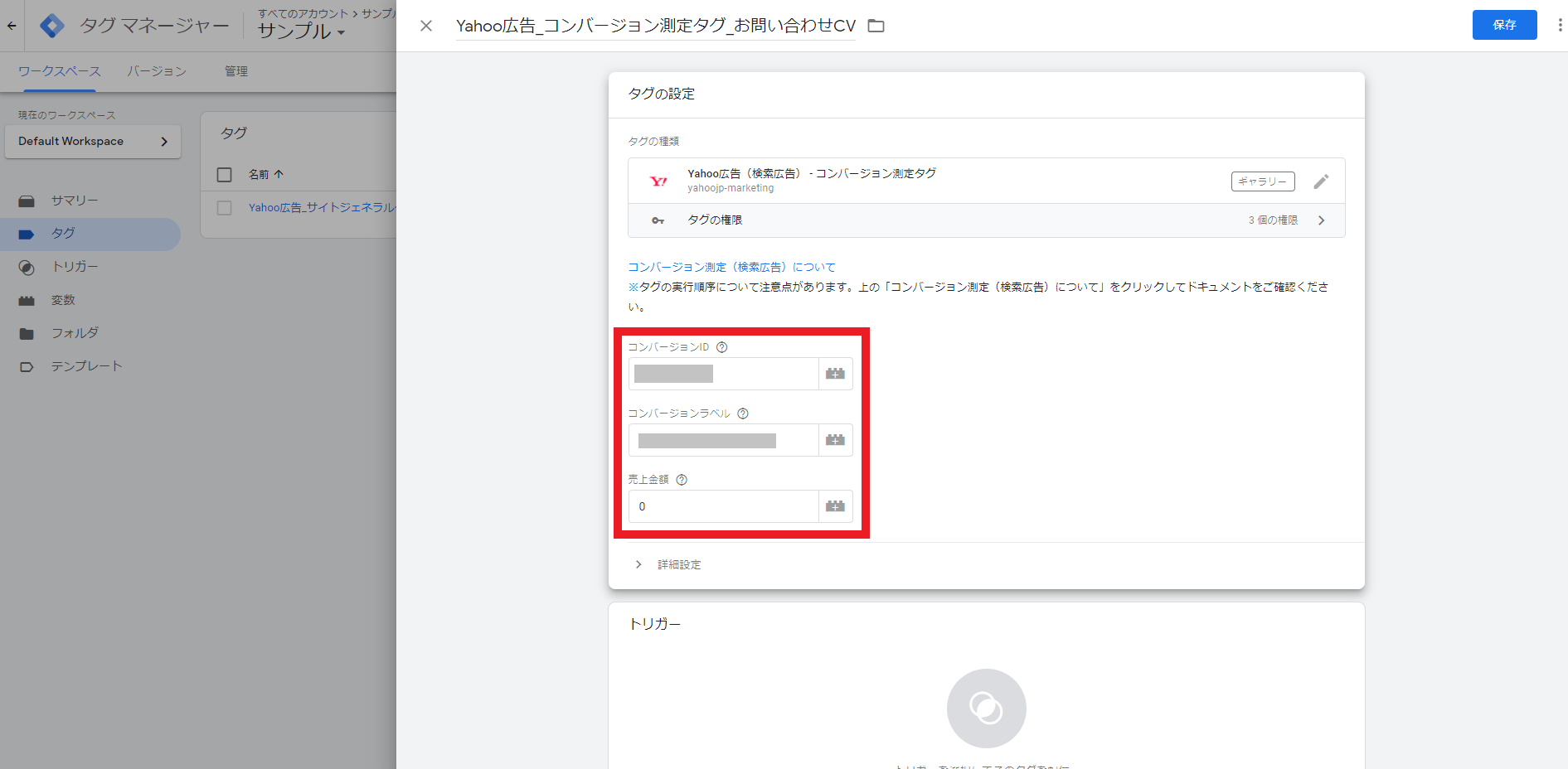Insert variable for コンバージョンID field
Screen dimensions: 1568x769
point(835,374)
